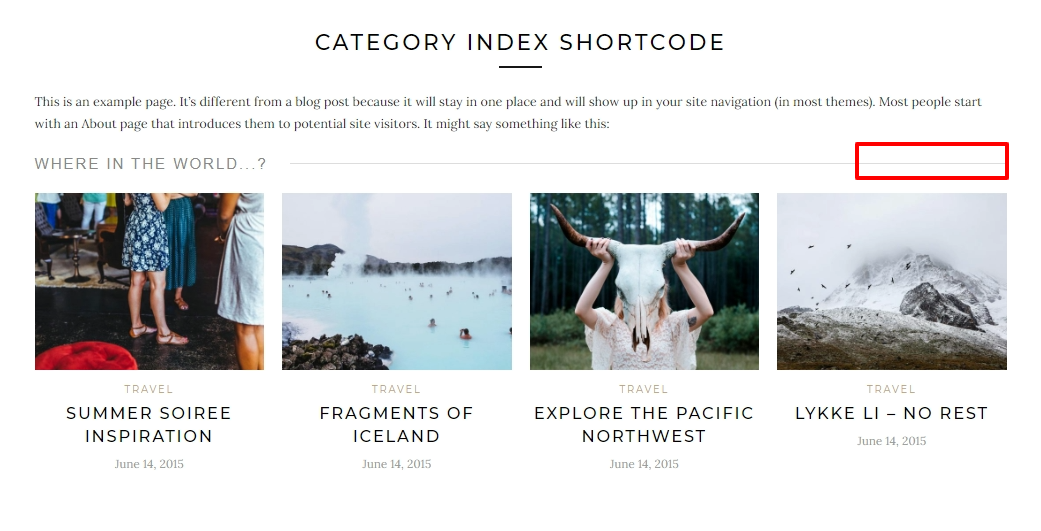1041x531 pixels.
Task: Click Travel category above Summer Soiree Inspiration
Action: pos(149,389)
